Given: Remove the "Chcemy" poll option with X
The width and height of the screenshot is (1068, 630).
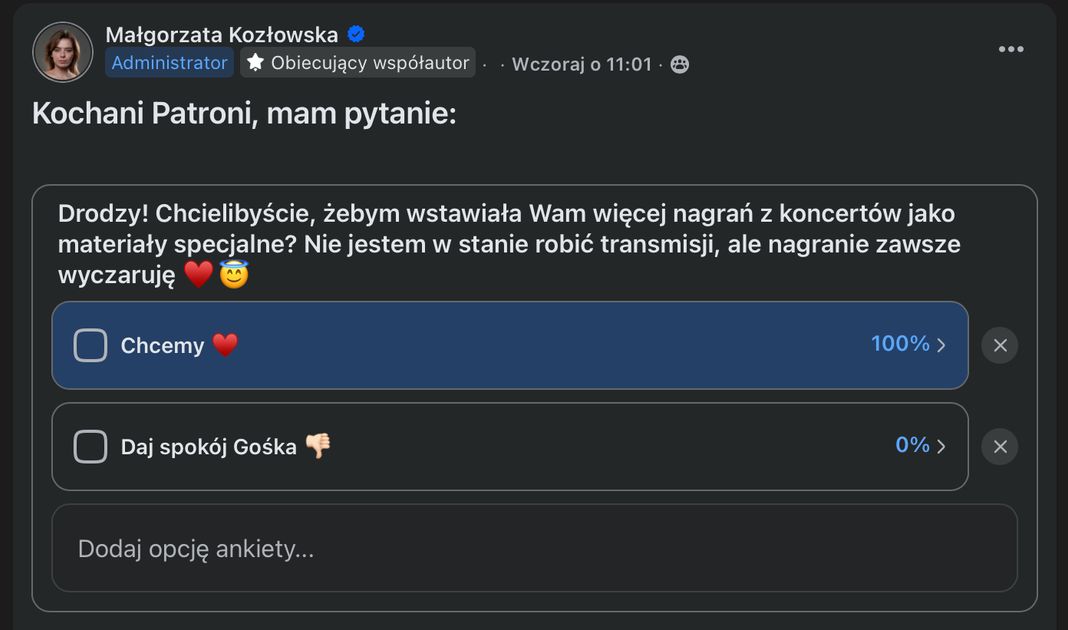Looking at the screenshot, I should point(1000,345).
